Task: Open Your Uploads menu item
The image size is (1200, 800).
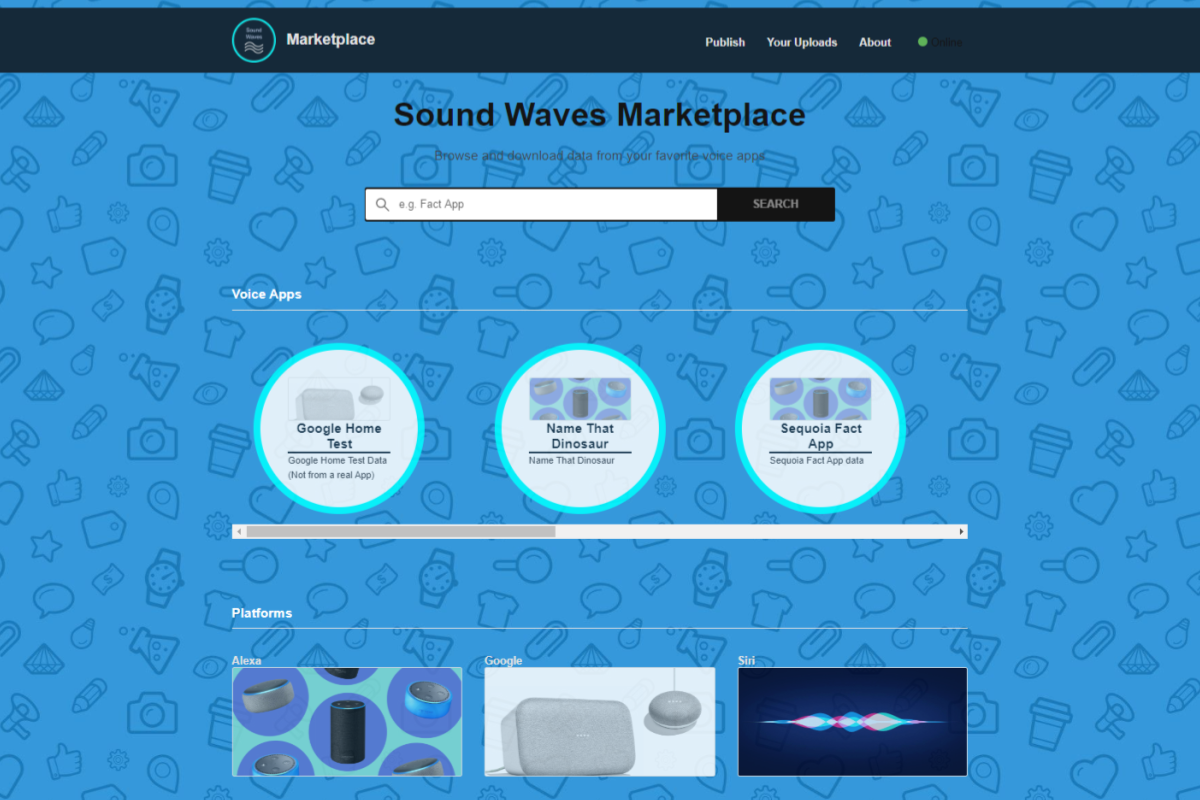Action: click(x=802, y=42)
